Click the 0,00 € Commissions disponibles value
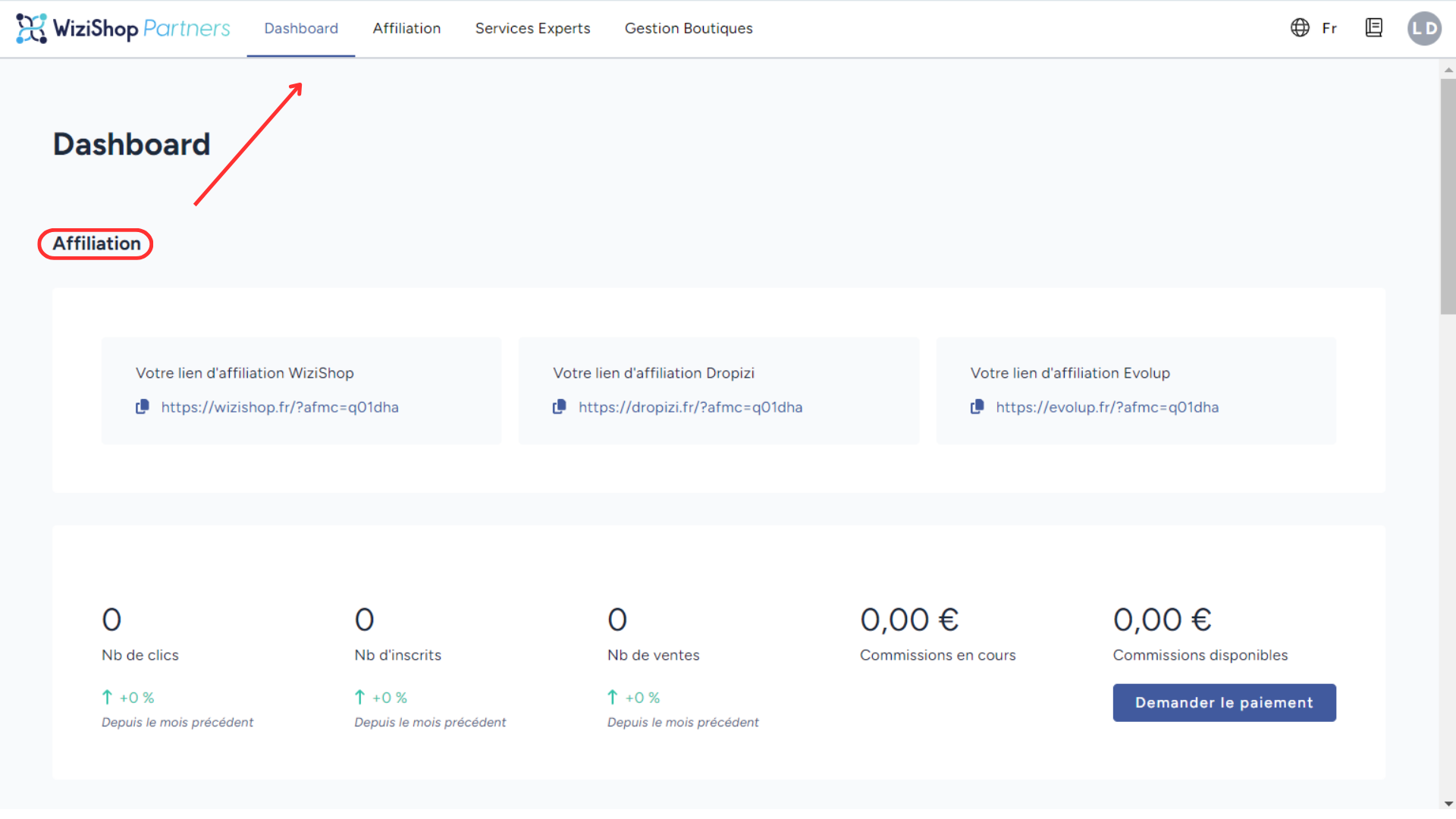Viewport: 1456px width, 819px height. click(1162, 620)
